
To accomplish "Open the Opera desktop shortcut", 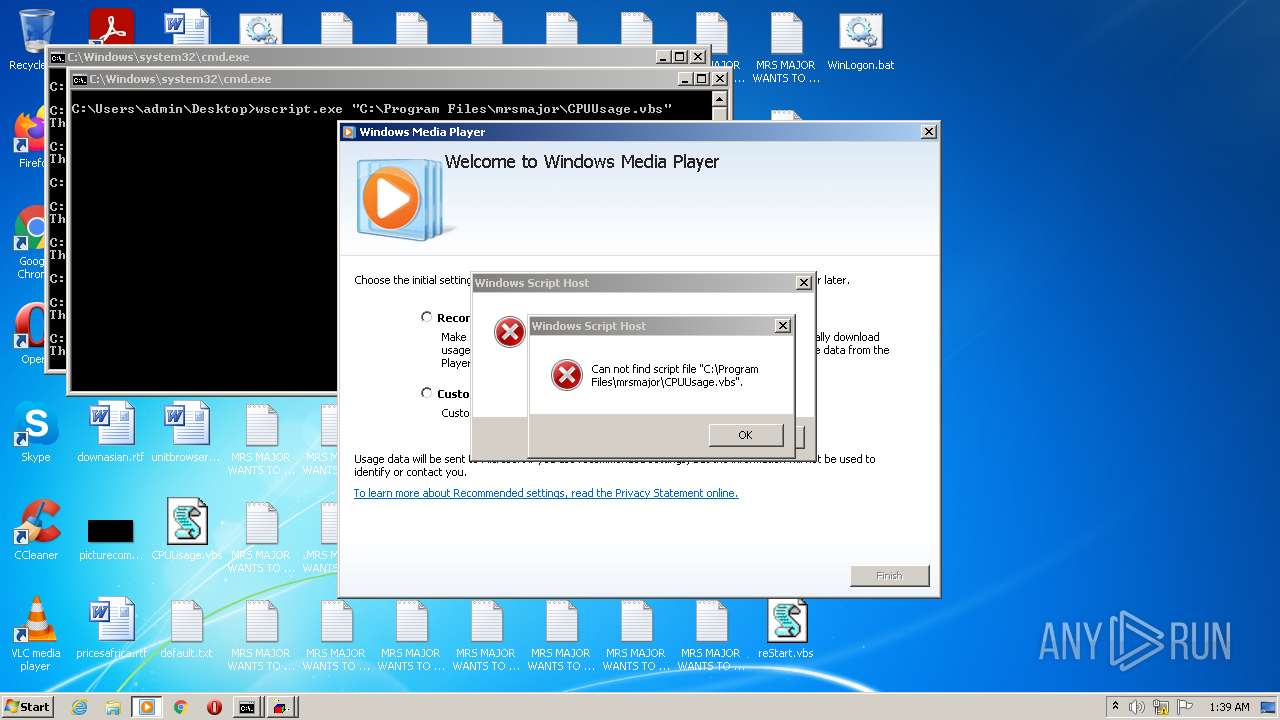I will coord(32,335).
